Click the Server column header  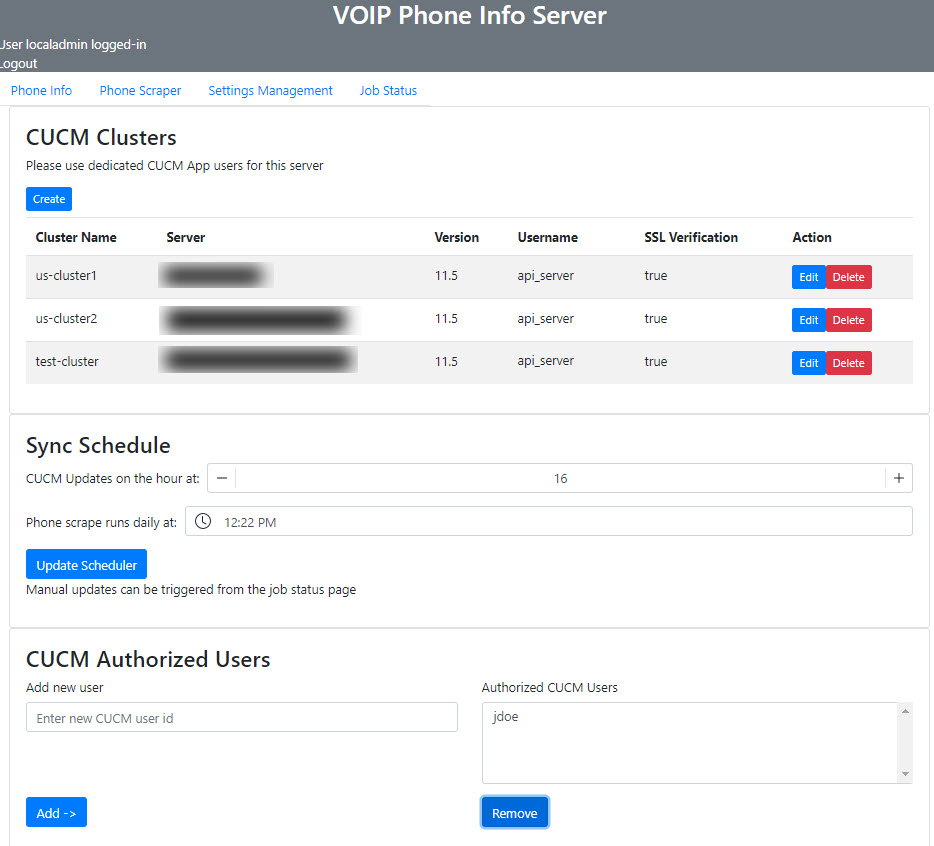point(185,237)
